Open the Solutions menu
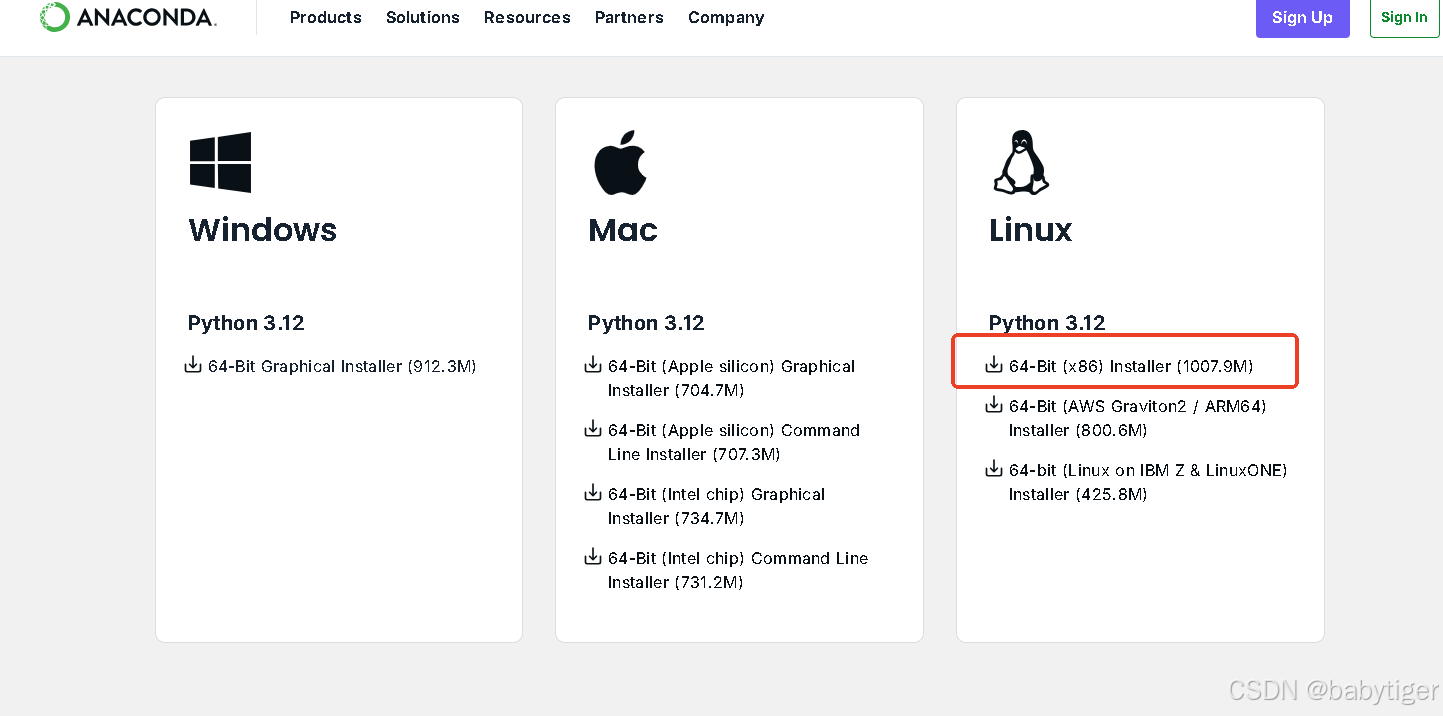Viewport: 1443px width, 716px height. (x=423, y=17)
